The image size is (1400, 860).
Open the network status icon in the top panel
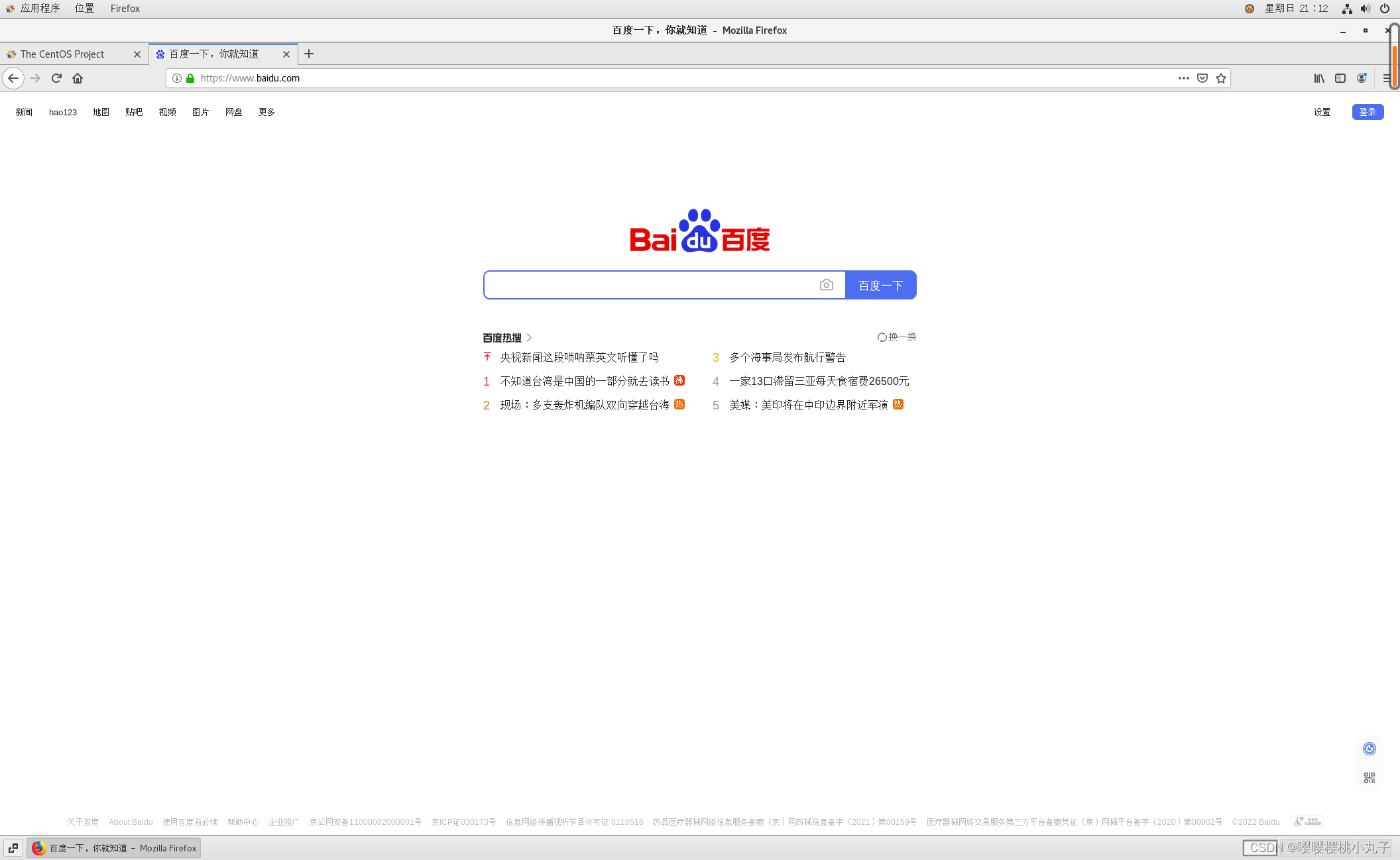1347,9
